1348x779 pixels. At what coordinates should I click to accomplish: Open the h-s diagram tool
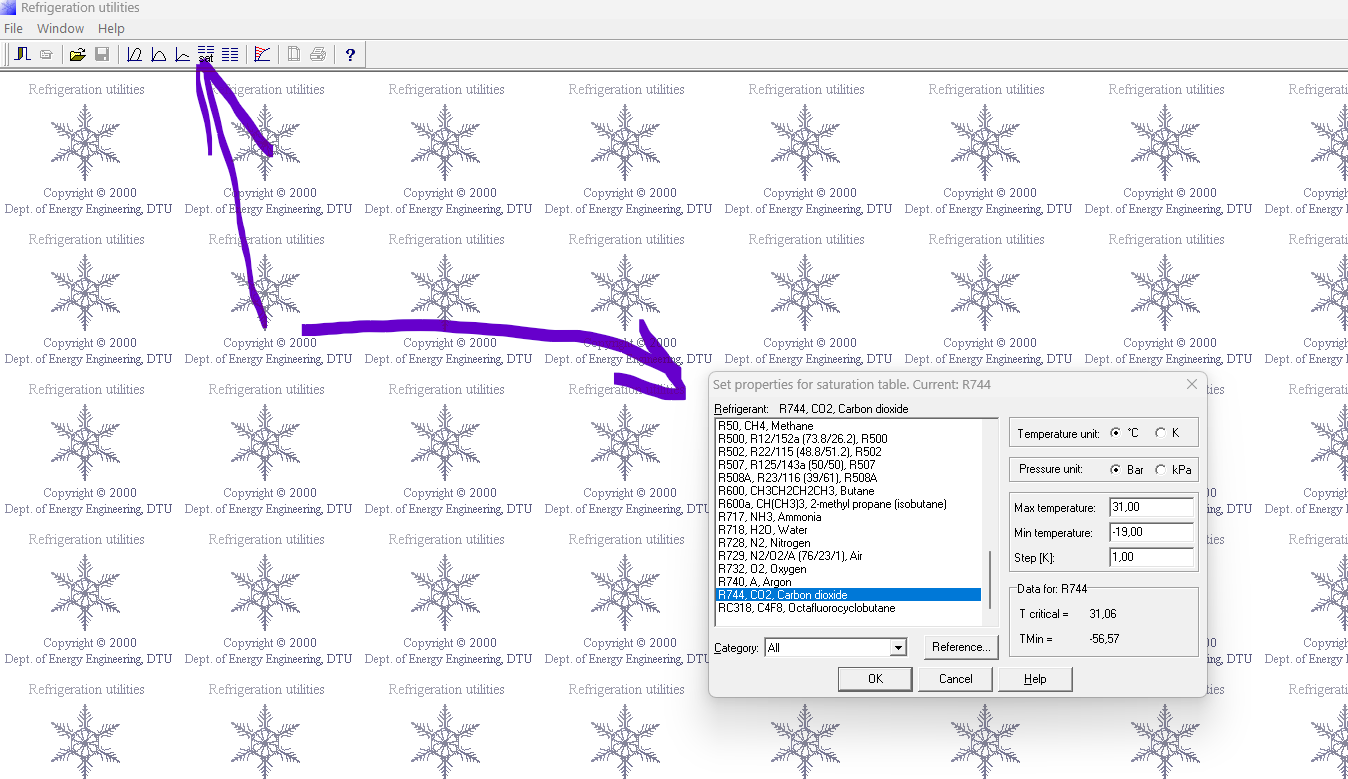(x=182, y=54)
